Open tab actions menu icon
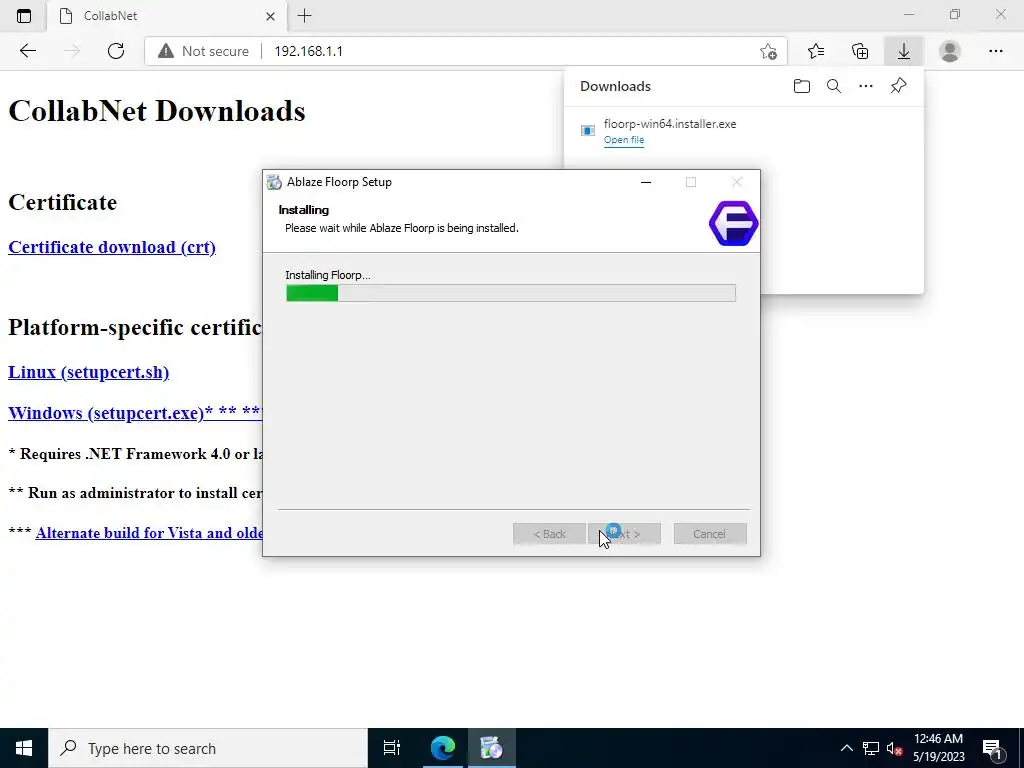 pyautogui.click(x=24, y=16)
